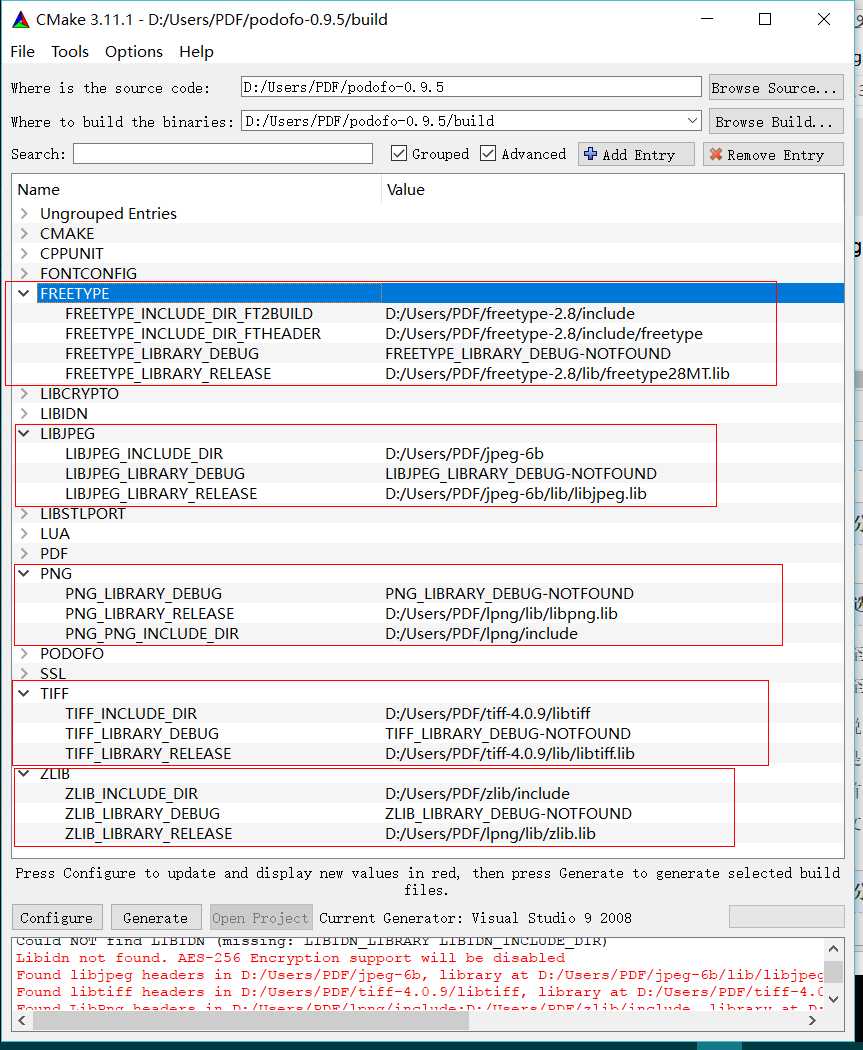
Task: Select the ZLIB_LIBRARY_RELEASE entry
Action: coord(149,834)
